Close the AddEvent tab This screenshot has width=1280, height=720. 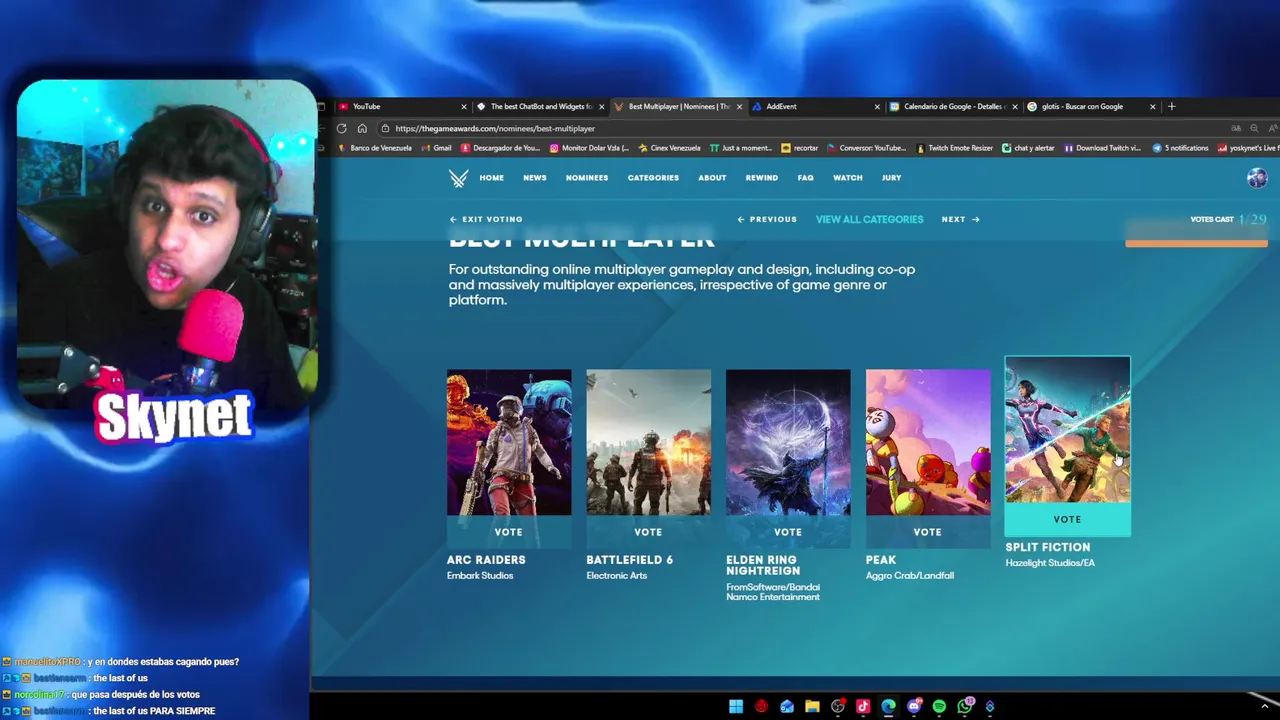[877, 106]
